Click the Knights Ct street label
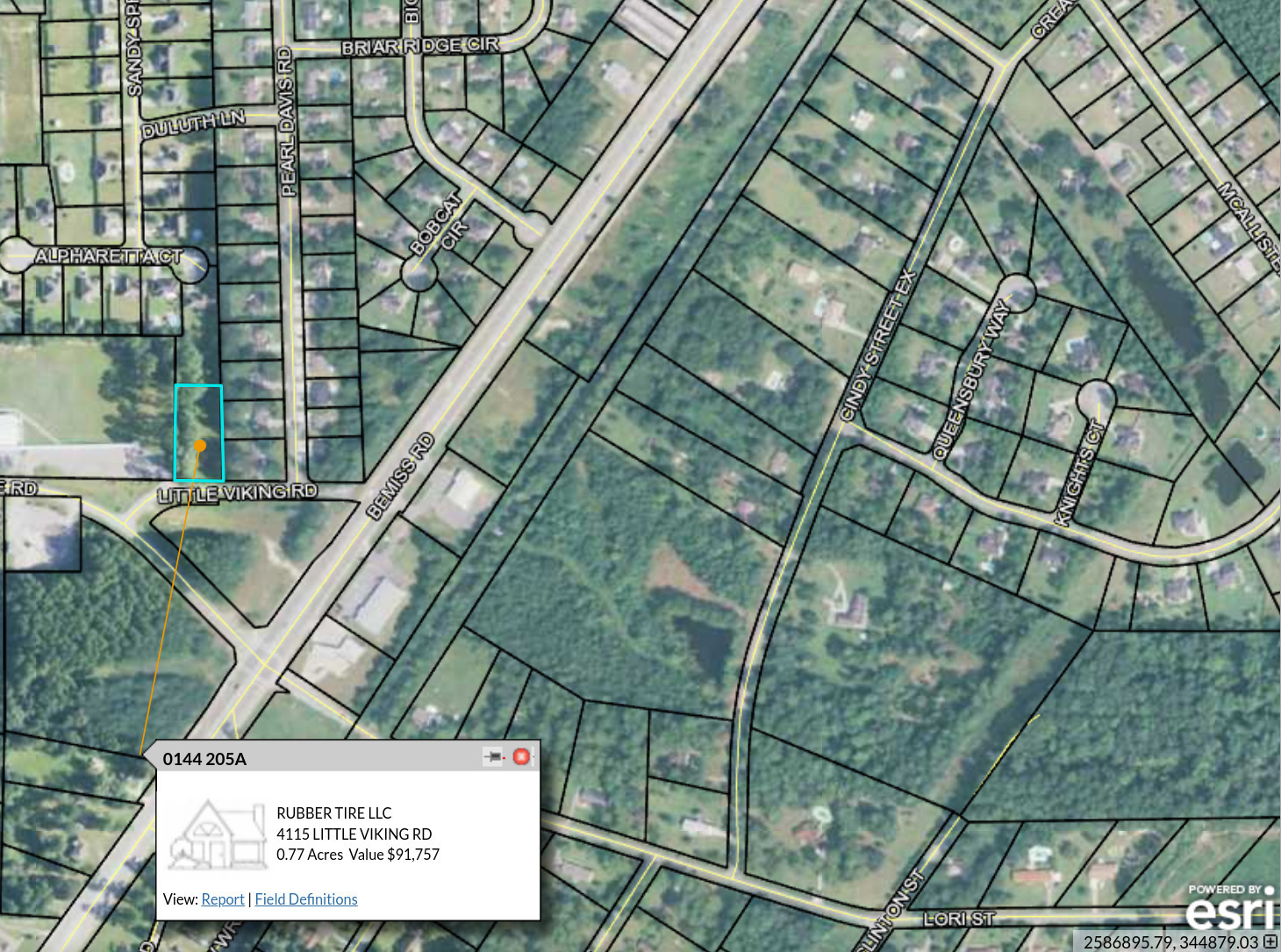Viewport: 1281px width, 952px height. (x=1079, y=475)
